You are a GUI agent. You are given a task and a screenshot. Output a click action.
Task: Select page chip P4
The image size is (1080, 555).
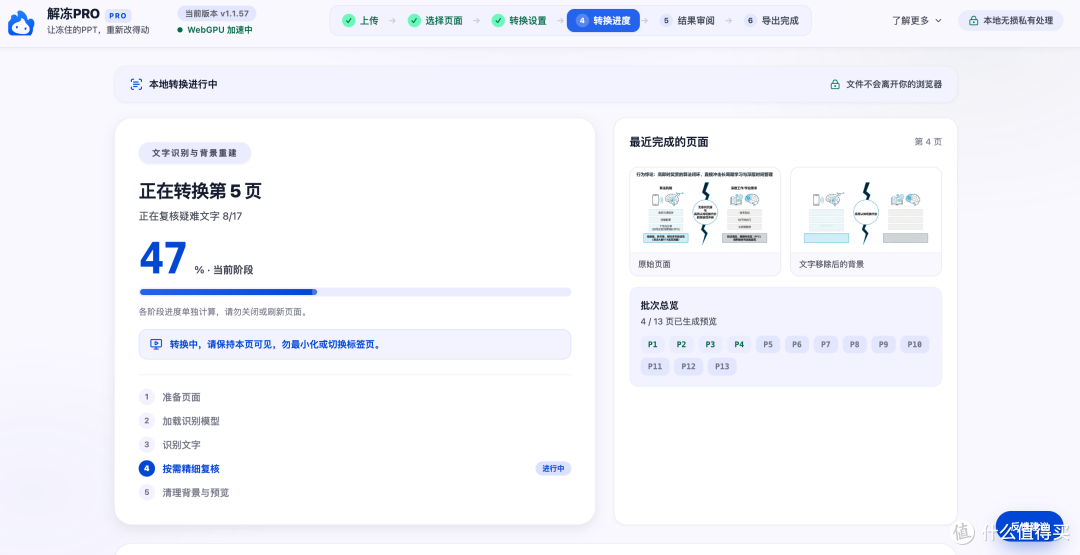739,344
